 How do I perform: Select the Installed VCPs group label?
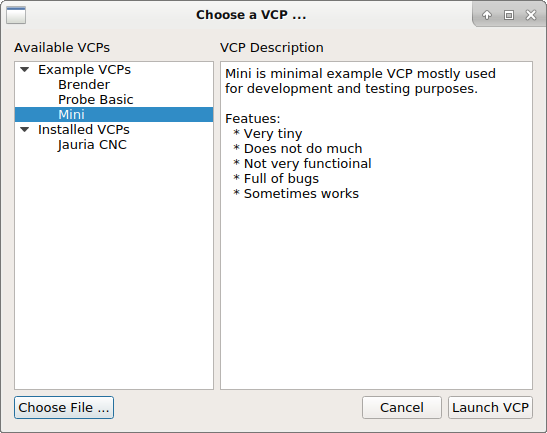coord(84,129)
